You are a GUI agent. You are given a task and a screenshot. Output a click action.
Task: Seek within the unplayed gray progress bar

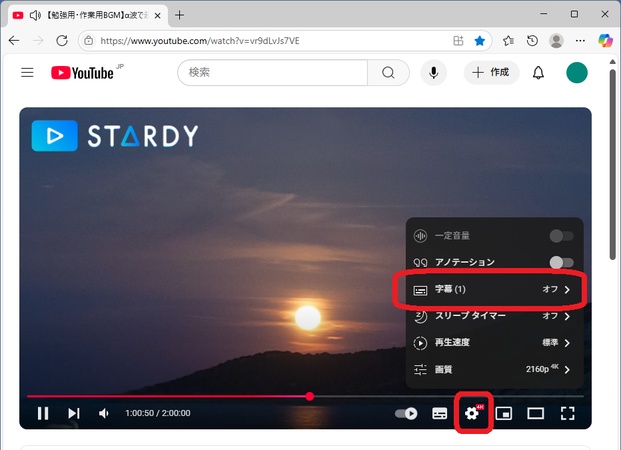pos(449,396)
